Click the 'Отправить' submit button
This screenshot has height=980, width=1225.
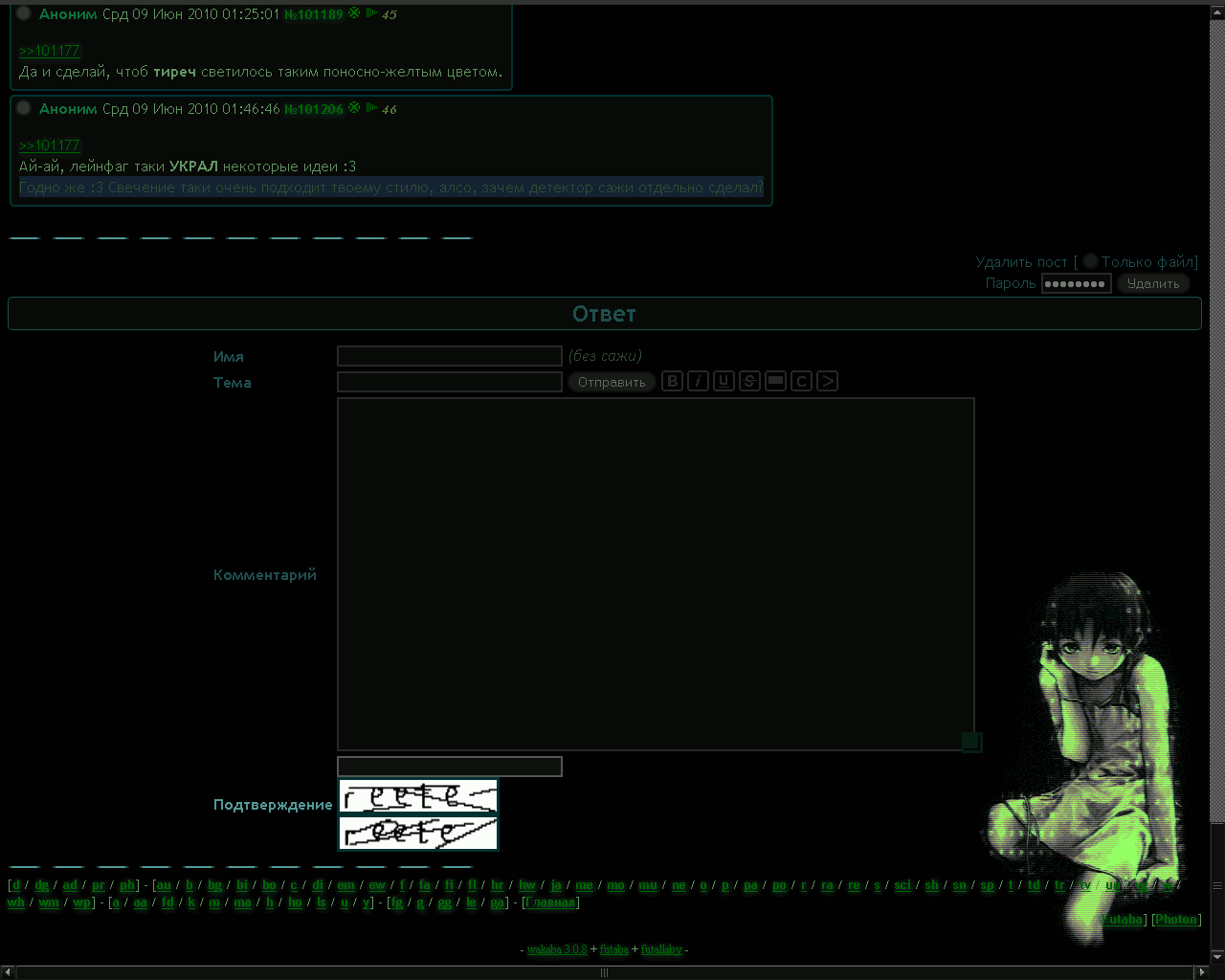(x=612, y=382)
